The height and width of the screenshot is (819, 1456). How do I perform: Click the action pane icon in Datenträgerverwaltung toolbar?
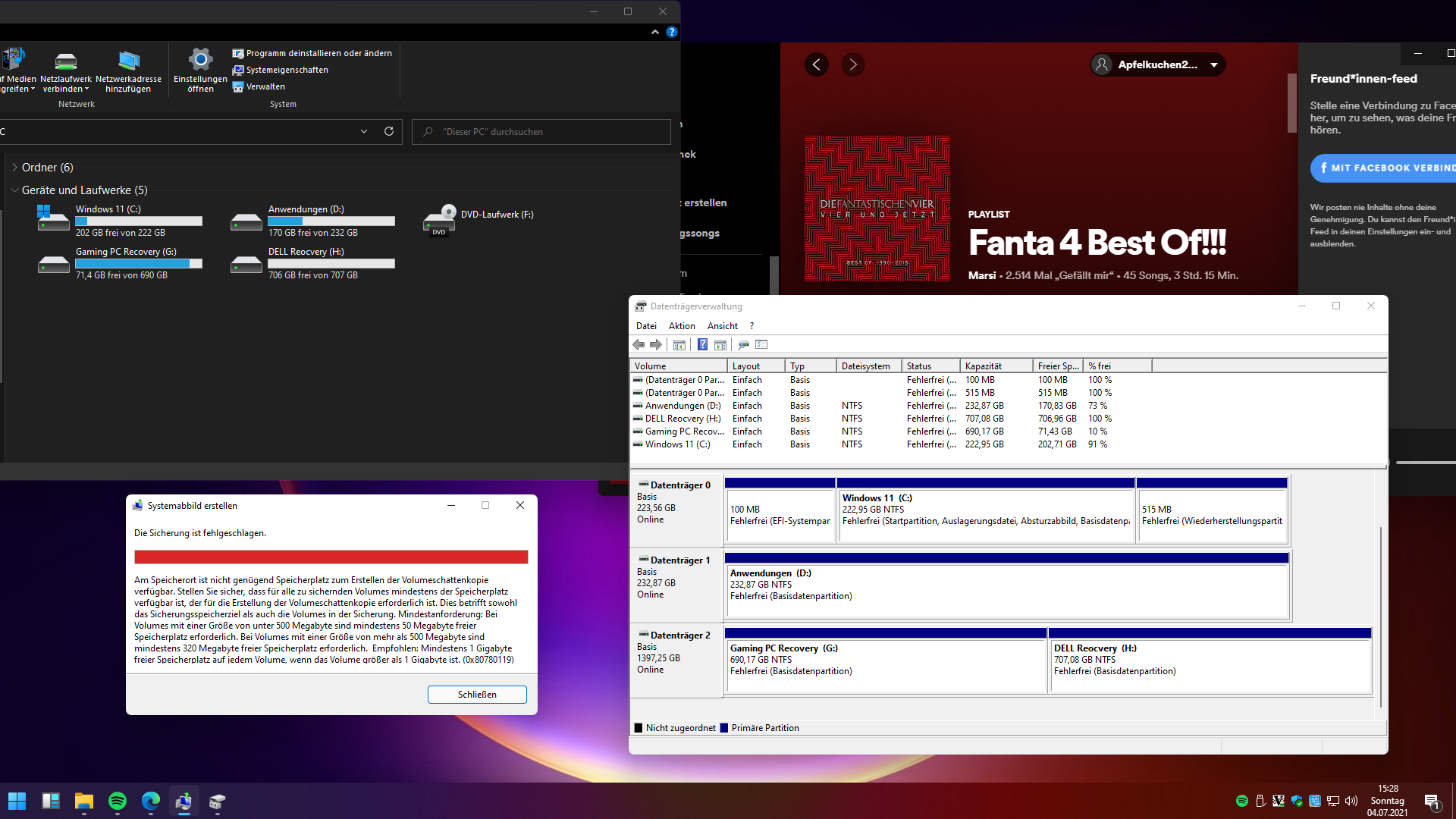pos(720,345)
